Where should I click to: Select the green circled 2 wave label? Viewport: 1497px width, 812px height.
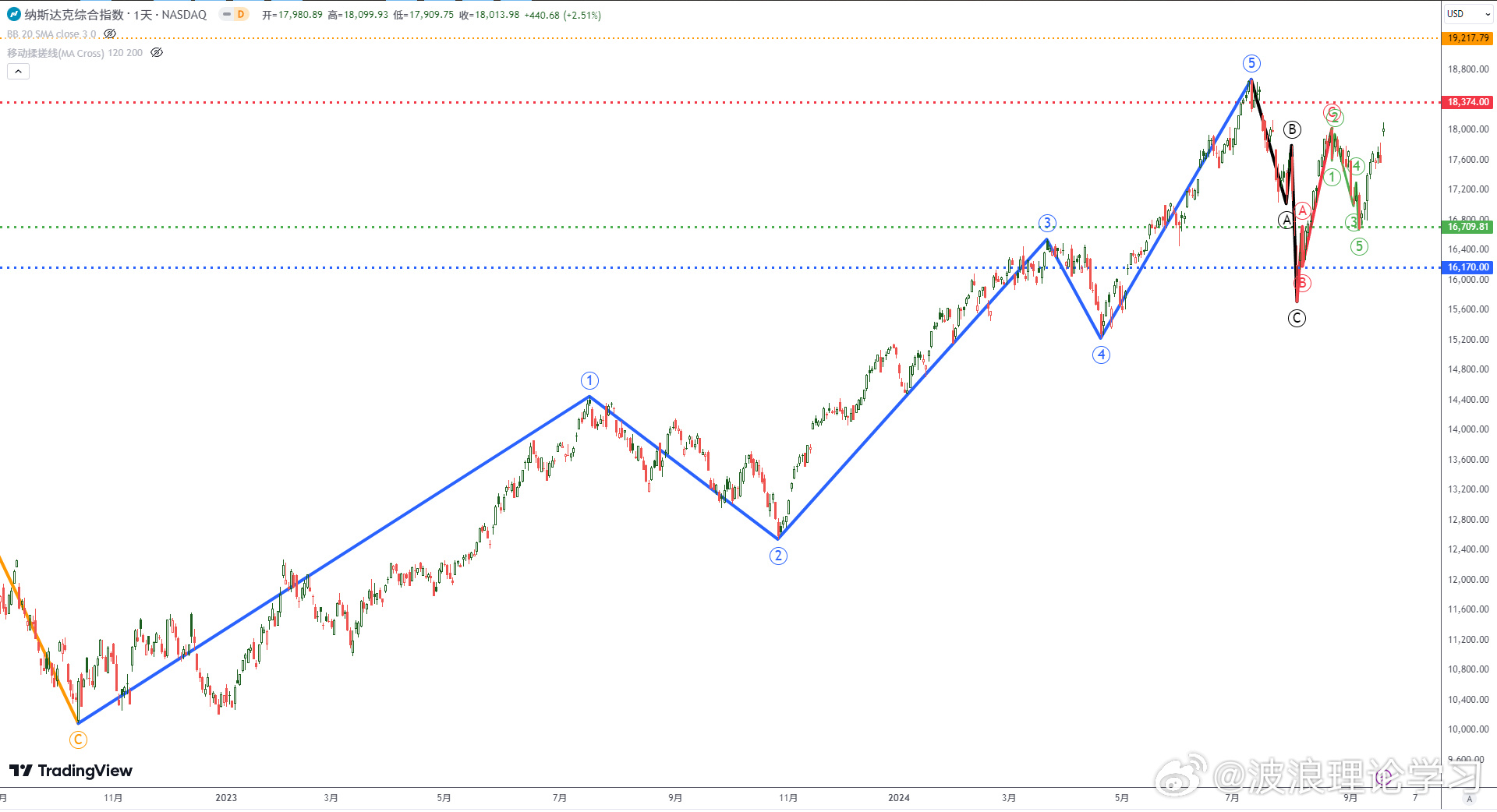(x=1336, y=118)
